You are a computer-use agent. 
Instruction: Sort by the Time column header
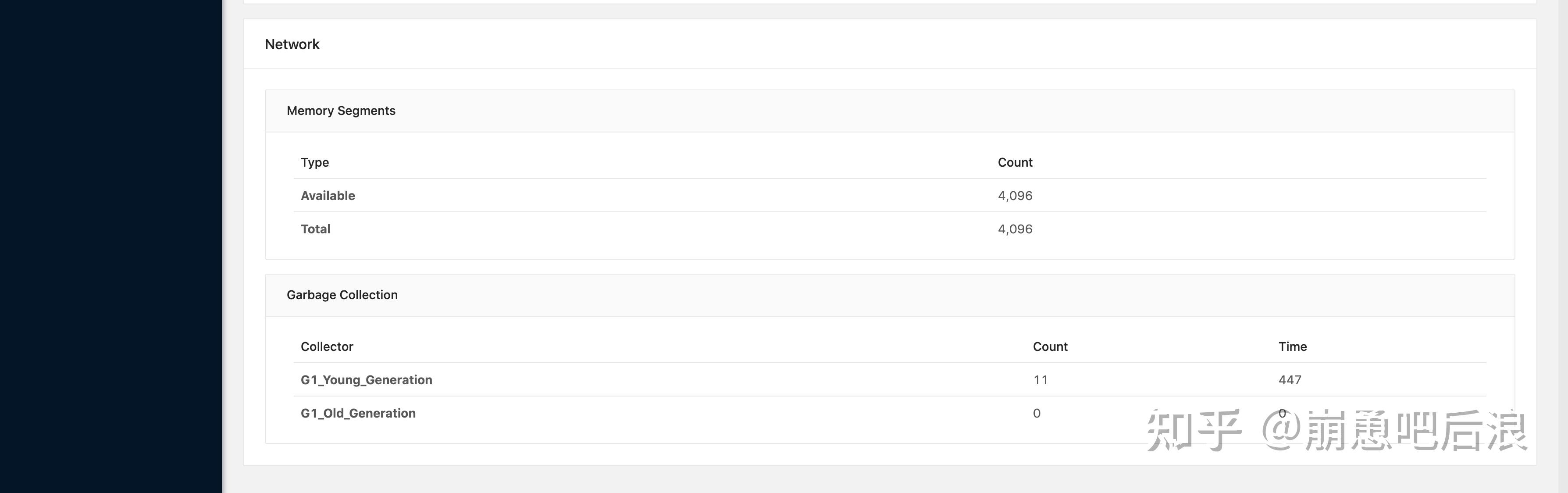pos(1292,347)
